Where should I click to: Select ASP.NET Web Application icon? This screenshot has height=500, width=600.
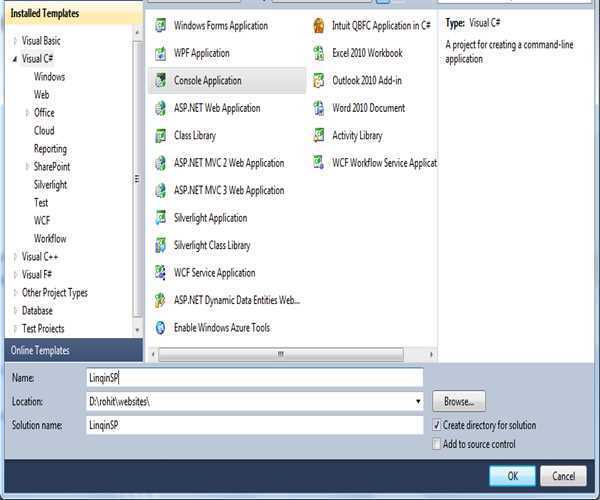[x=161, y=108]
